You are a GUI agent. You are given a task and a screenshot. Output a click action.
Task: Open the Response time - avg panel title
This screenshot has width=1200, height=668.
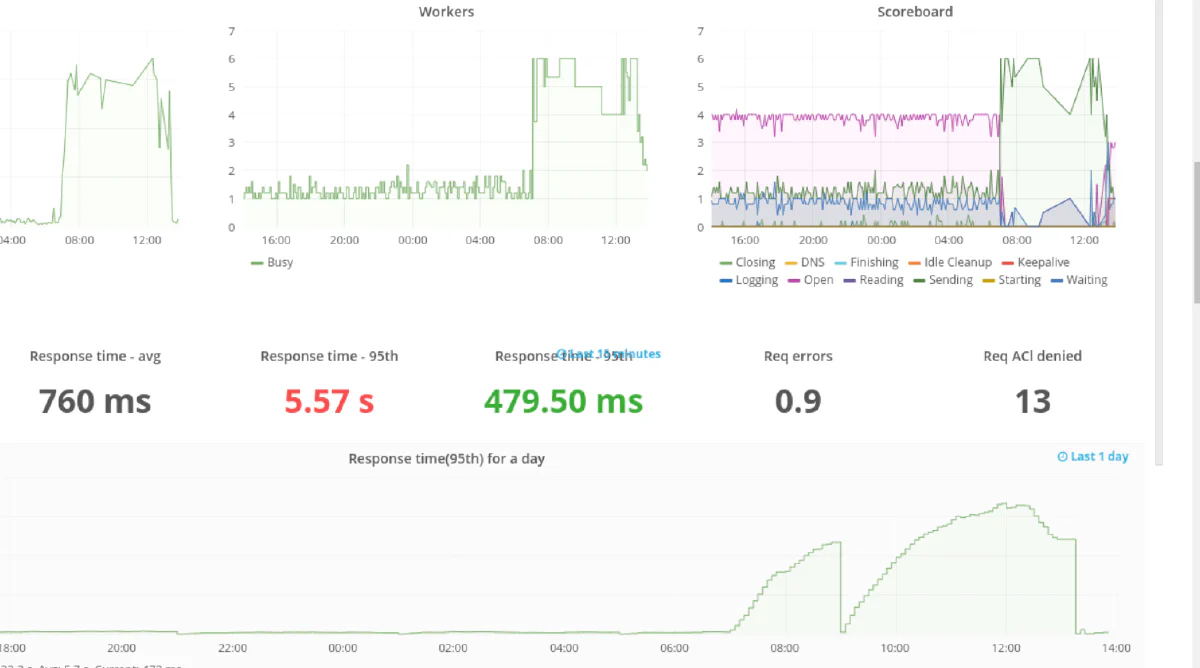95,356
